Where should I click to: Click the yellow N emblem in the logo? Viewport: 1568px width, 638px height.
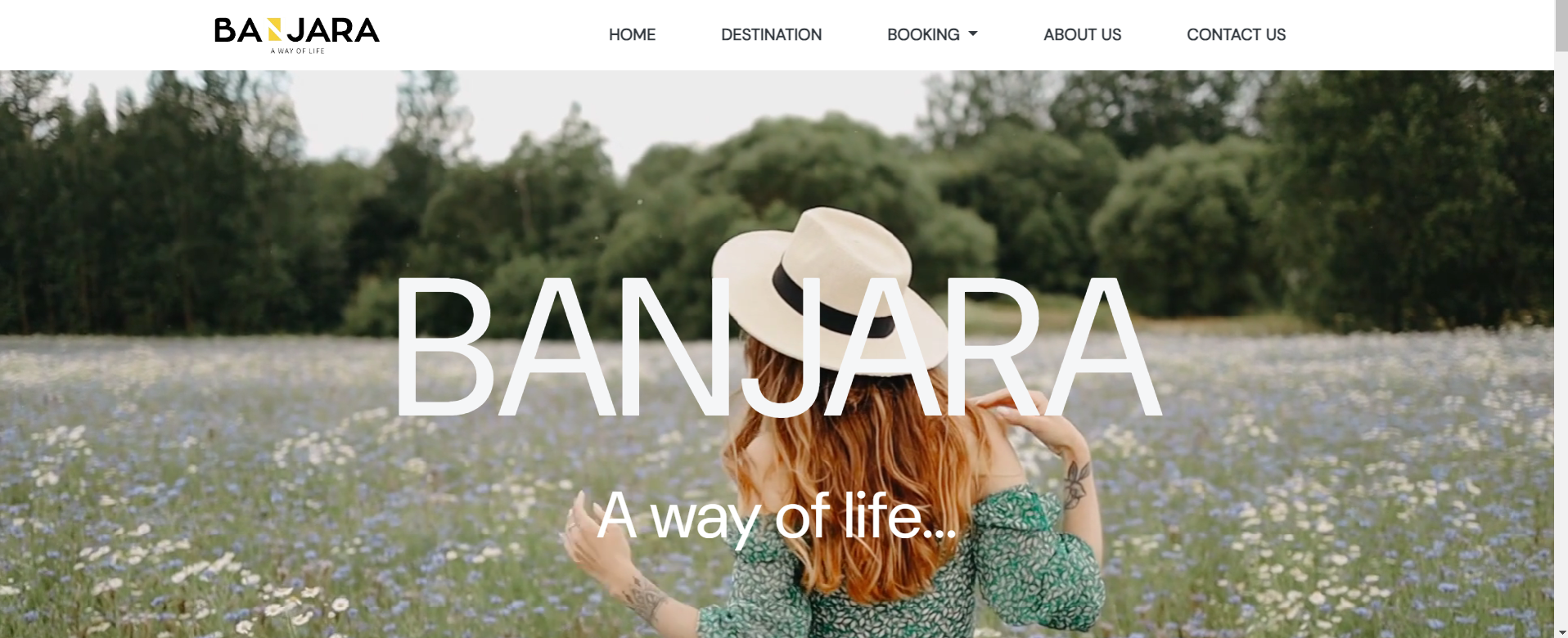(x=274, y=30)
